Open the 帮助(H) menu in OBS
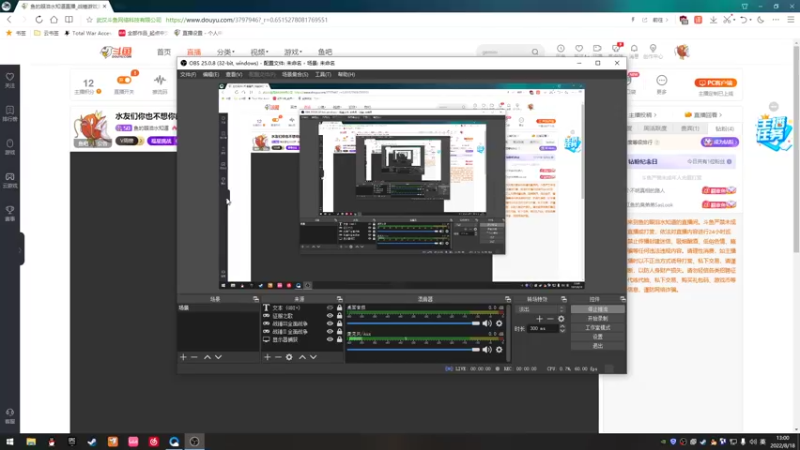This screenshot has height=450, width=800. tap(346, 74)
